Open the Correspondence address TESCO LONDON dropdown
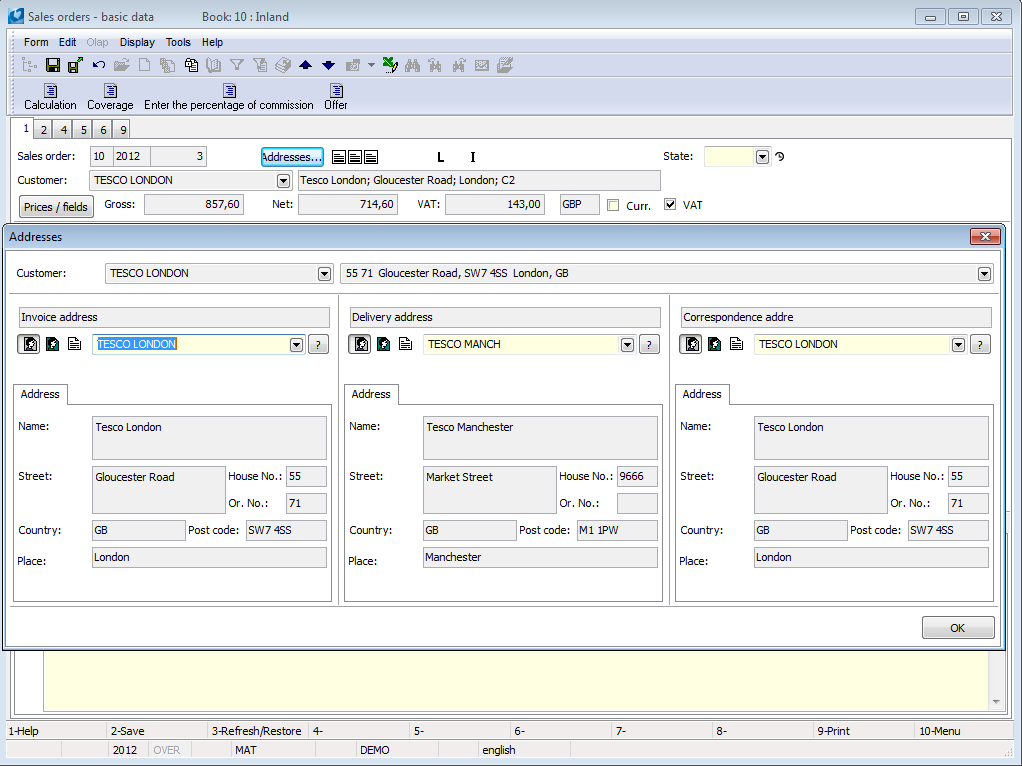 (958, 345)
